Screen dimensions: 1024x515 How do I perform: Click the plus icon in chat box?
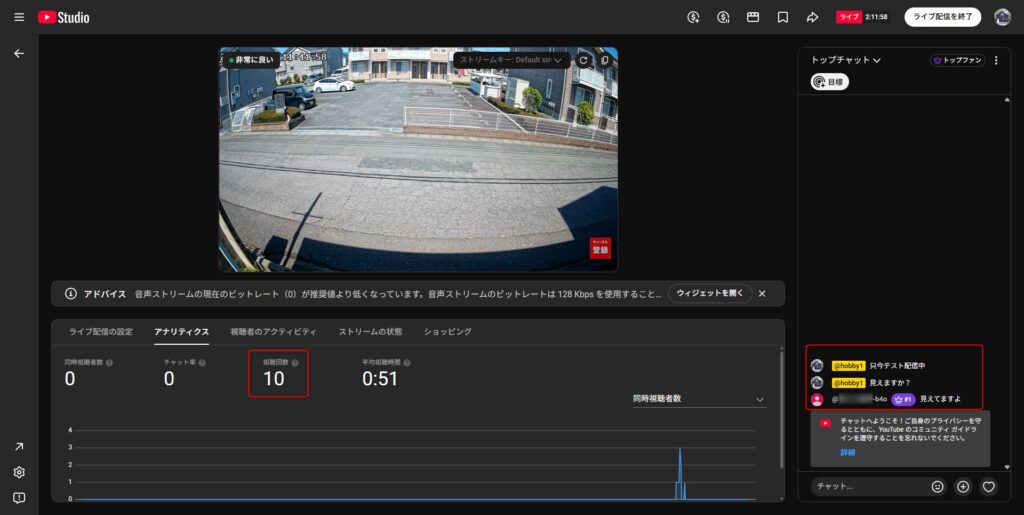click(963, 486)
